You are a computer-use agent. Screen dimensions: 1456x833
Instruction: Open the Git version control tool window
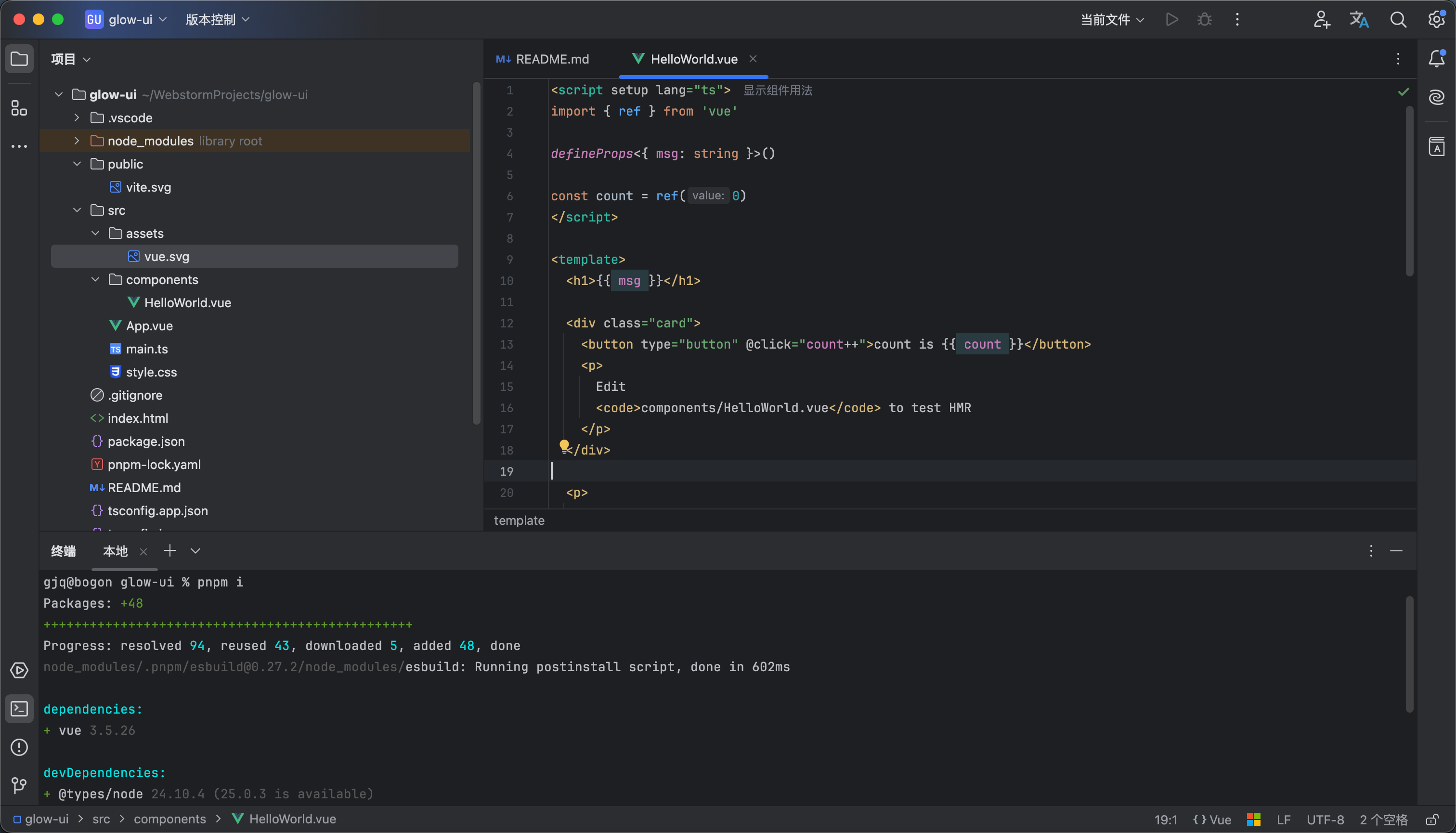(x=19, y=785)
